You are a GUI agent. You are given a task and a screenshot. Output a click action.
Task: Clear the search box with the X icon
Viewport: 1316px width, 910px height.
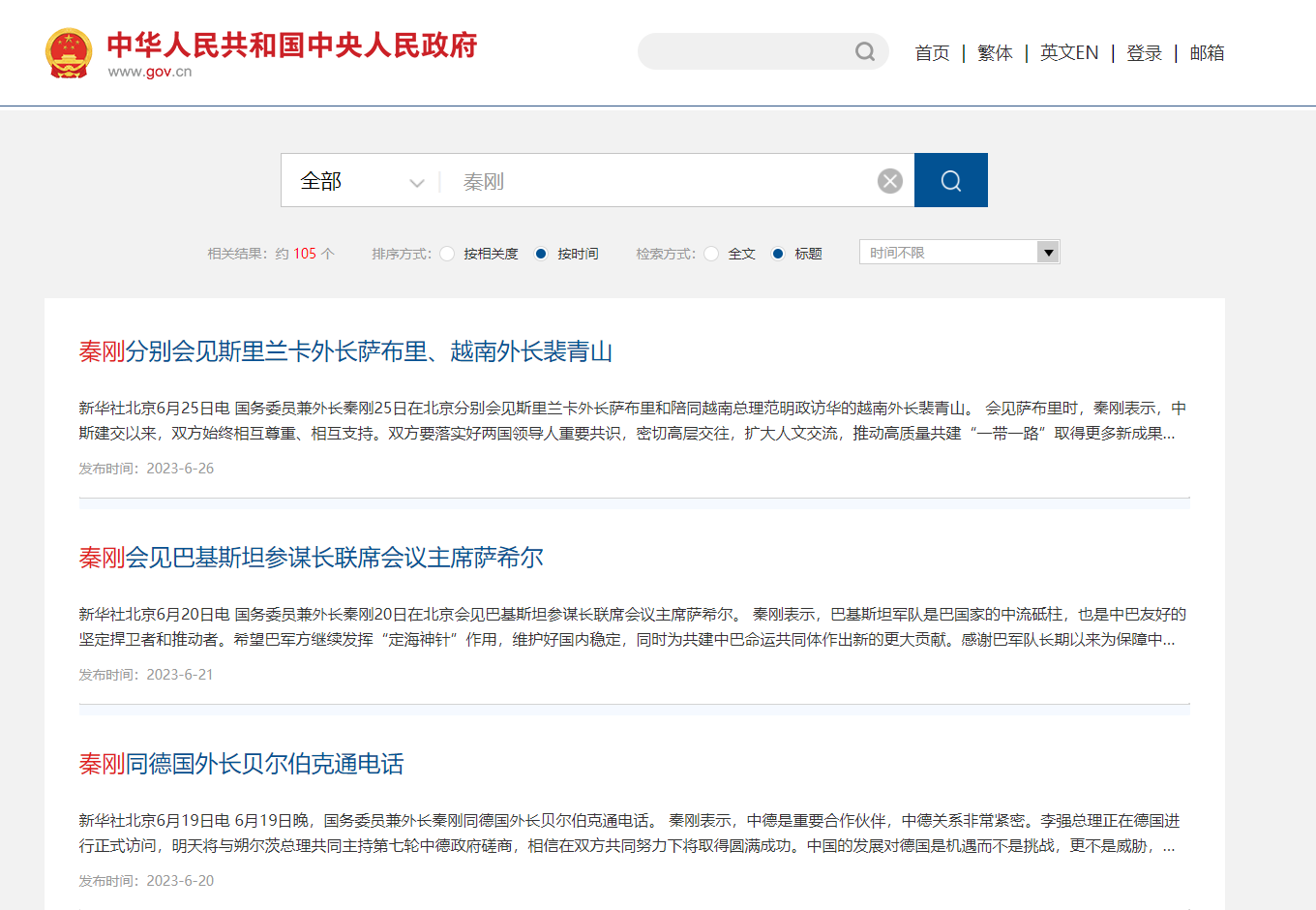coord(889,181)
